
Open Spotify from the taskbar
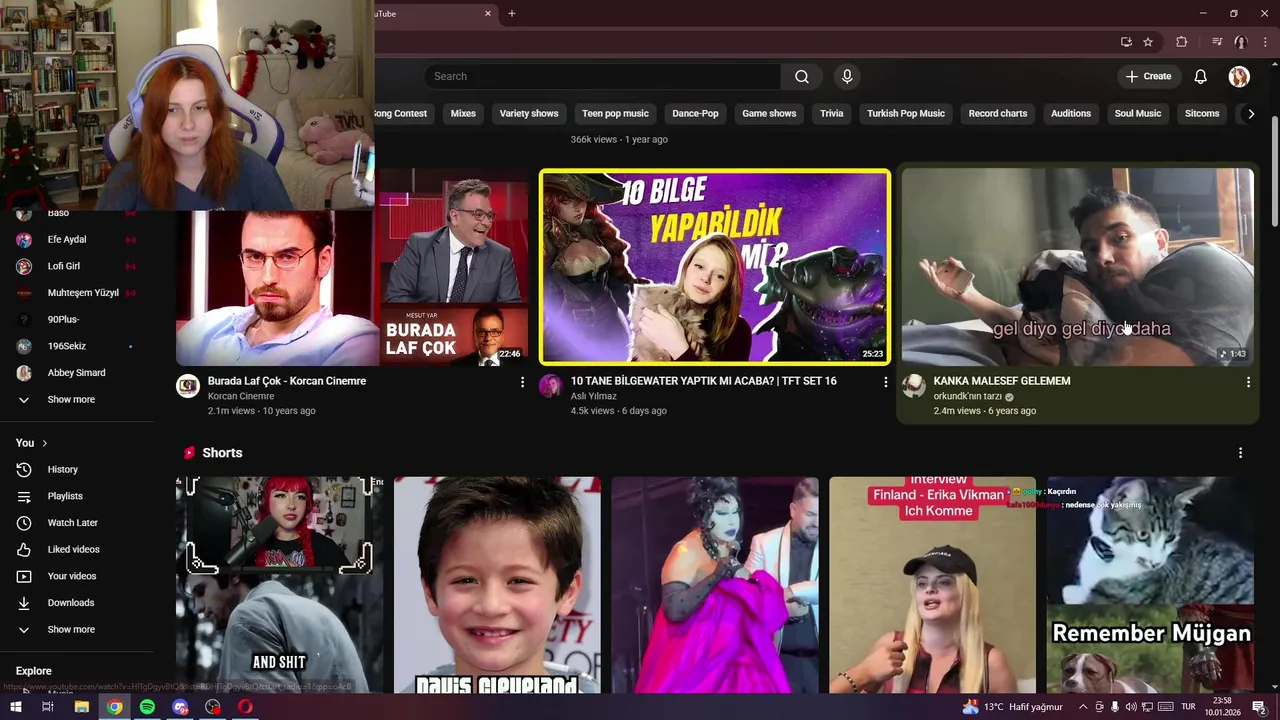[147, 707]
